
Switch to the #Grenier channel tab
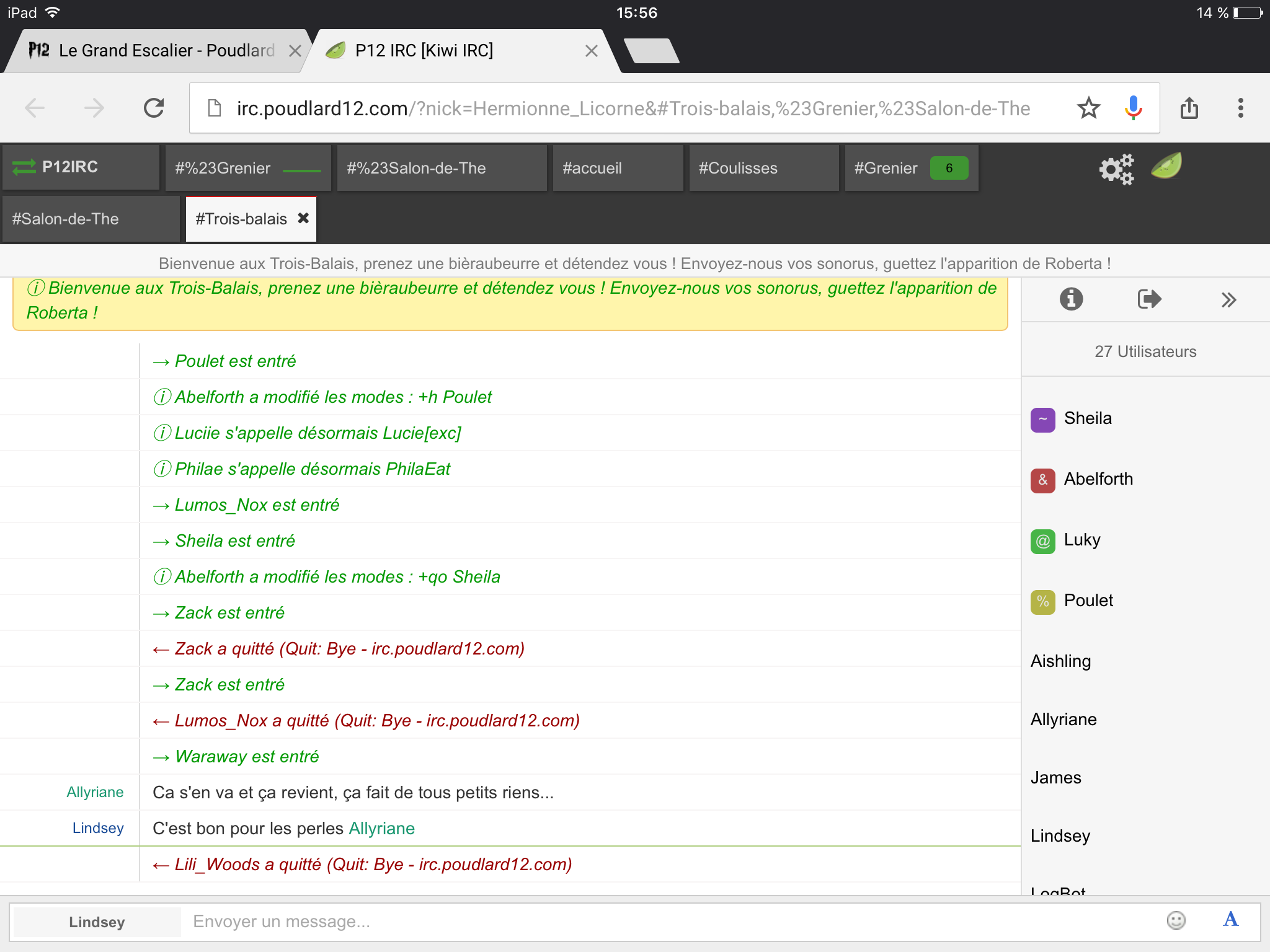pos(886,168)
